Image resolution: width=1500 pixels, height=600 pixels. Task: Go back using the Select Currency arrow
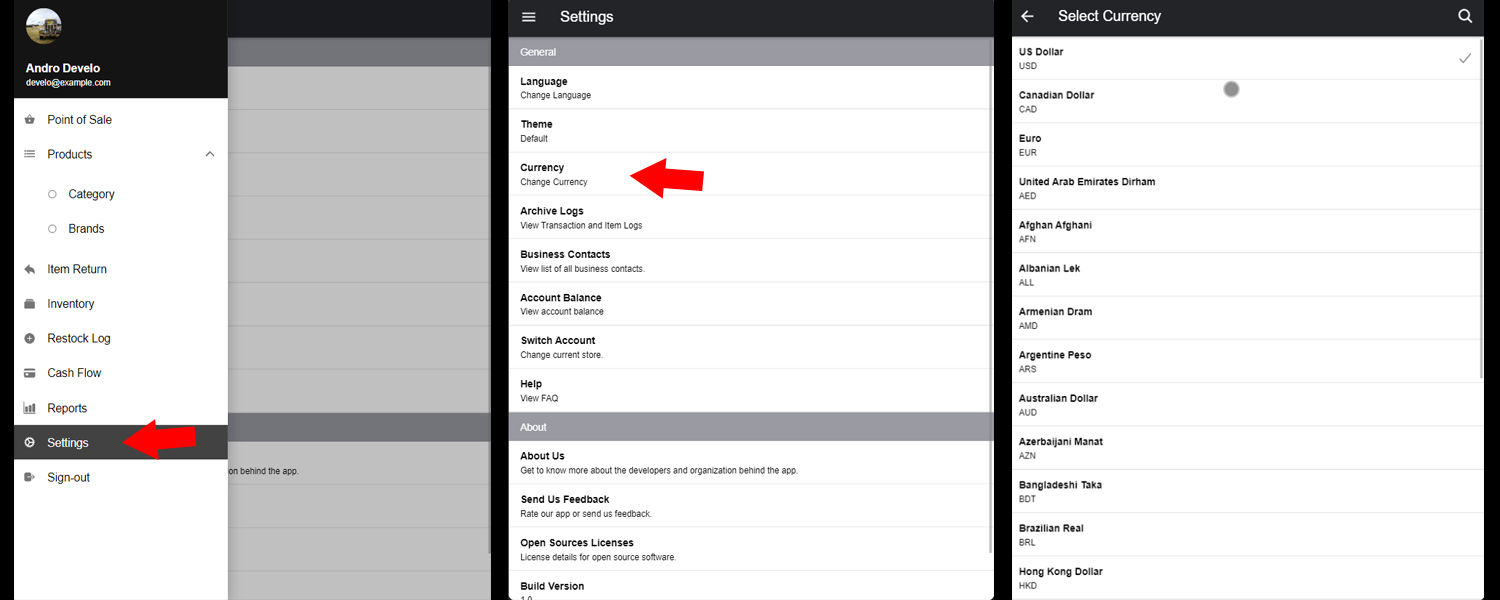coord(1027,17)
